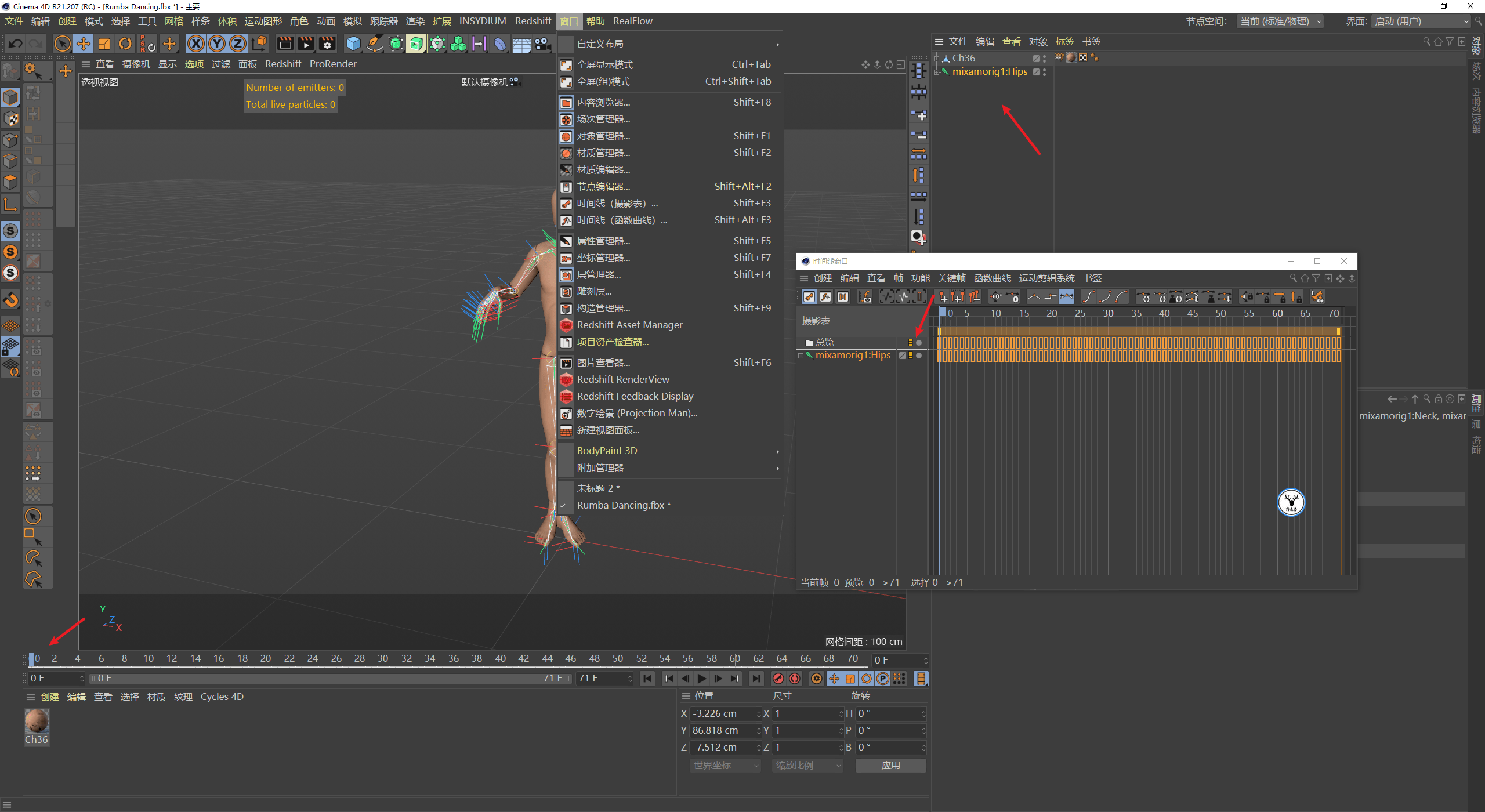
Task: Click the Render to Picture Viewer icon
Action: pos(306,43)
